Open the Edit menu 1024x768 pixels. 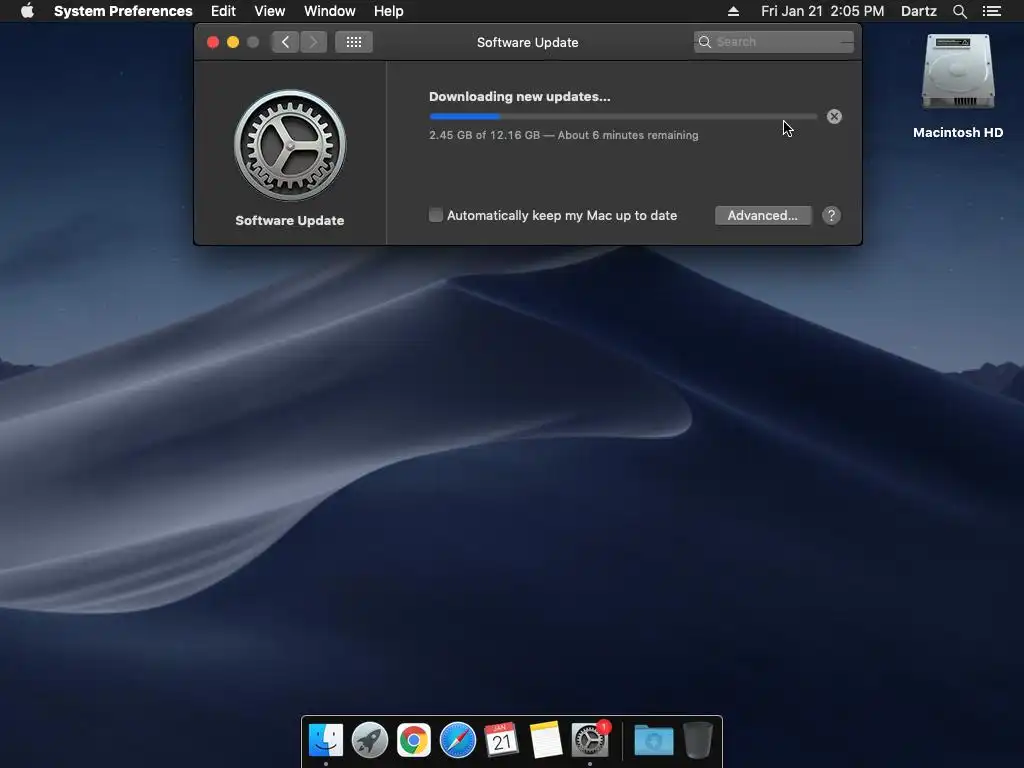tap(223, 11)
